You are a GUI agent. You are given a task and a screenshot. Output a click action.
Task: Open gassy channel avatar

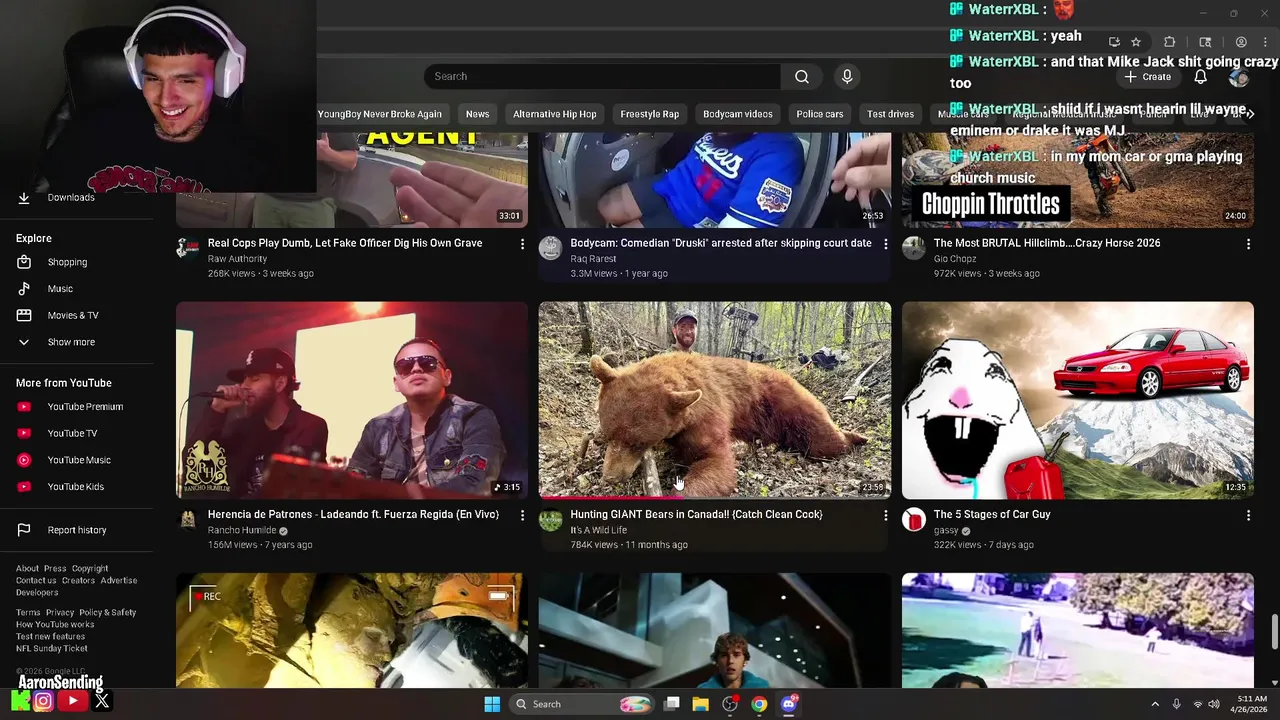(914, 519)
